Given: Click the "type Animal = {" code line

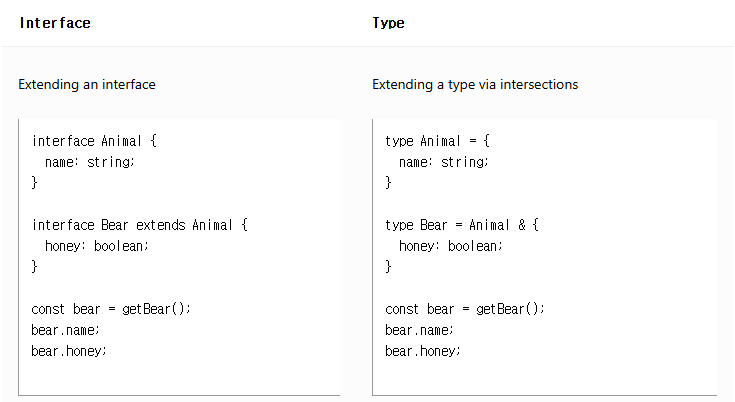Looking at the screenshot, I should [x=438, y=141].
